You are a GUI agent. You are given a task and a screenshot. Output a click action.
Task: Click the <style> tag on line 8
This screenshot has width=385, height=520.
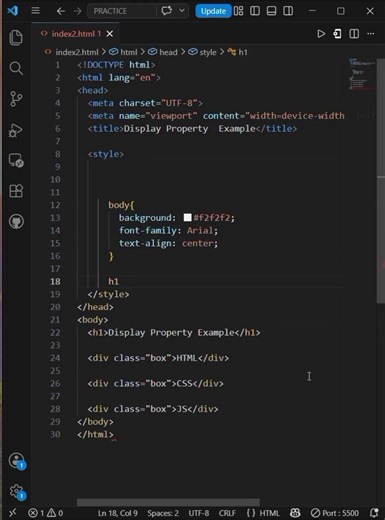pos(106,154)
